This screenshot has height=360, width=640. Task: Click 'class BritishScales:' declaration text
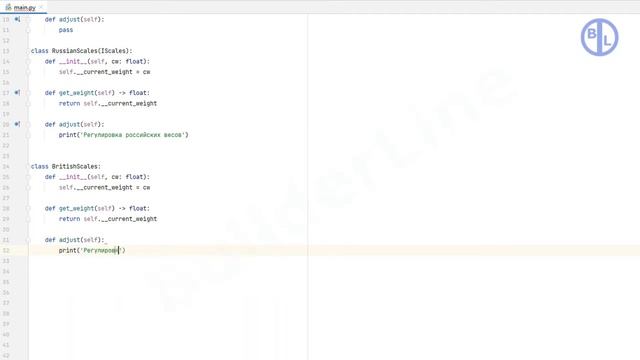pyautogui.click(x=66, y=166)
